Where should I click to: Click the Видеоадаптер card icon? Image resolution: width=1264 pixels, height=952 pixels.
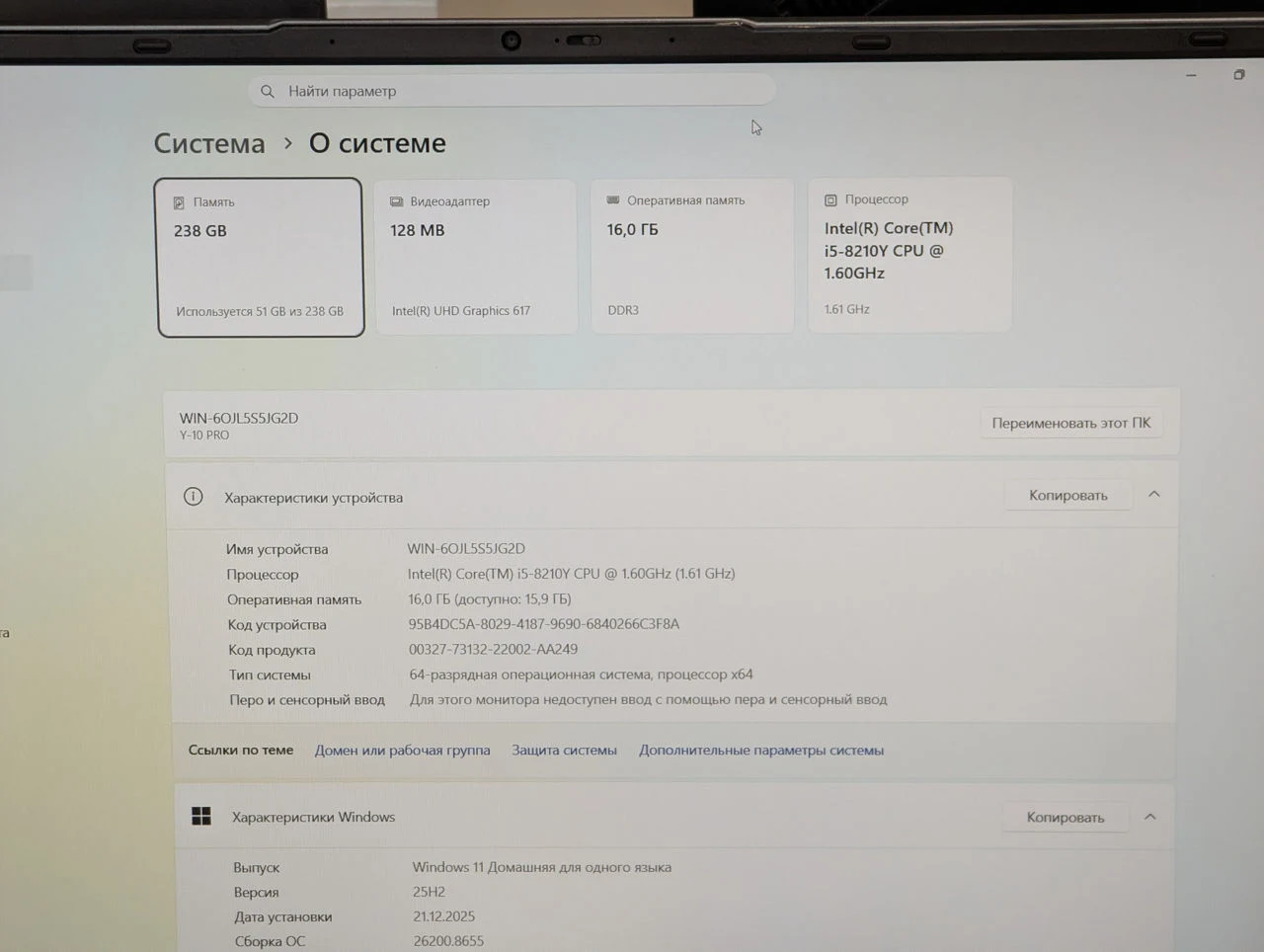point(396,201)
